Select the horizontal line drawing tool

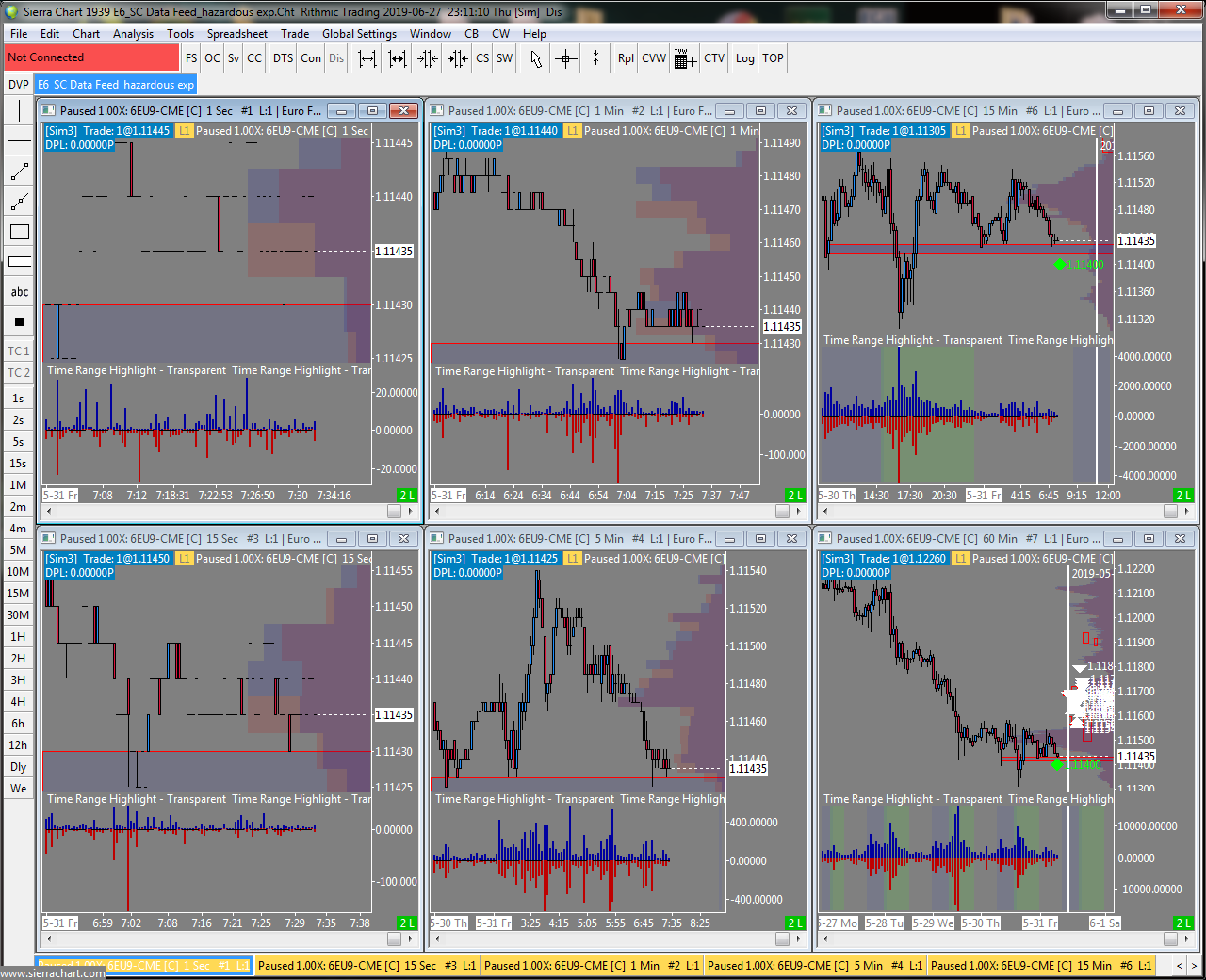point(19,141)
